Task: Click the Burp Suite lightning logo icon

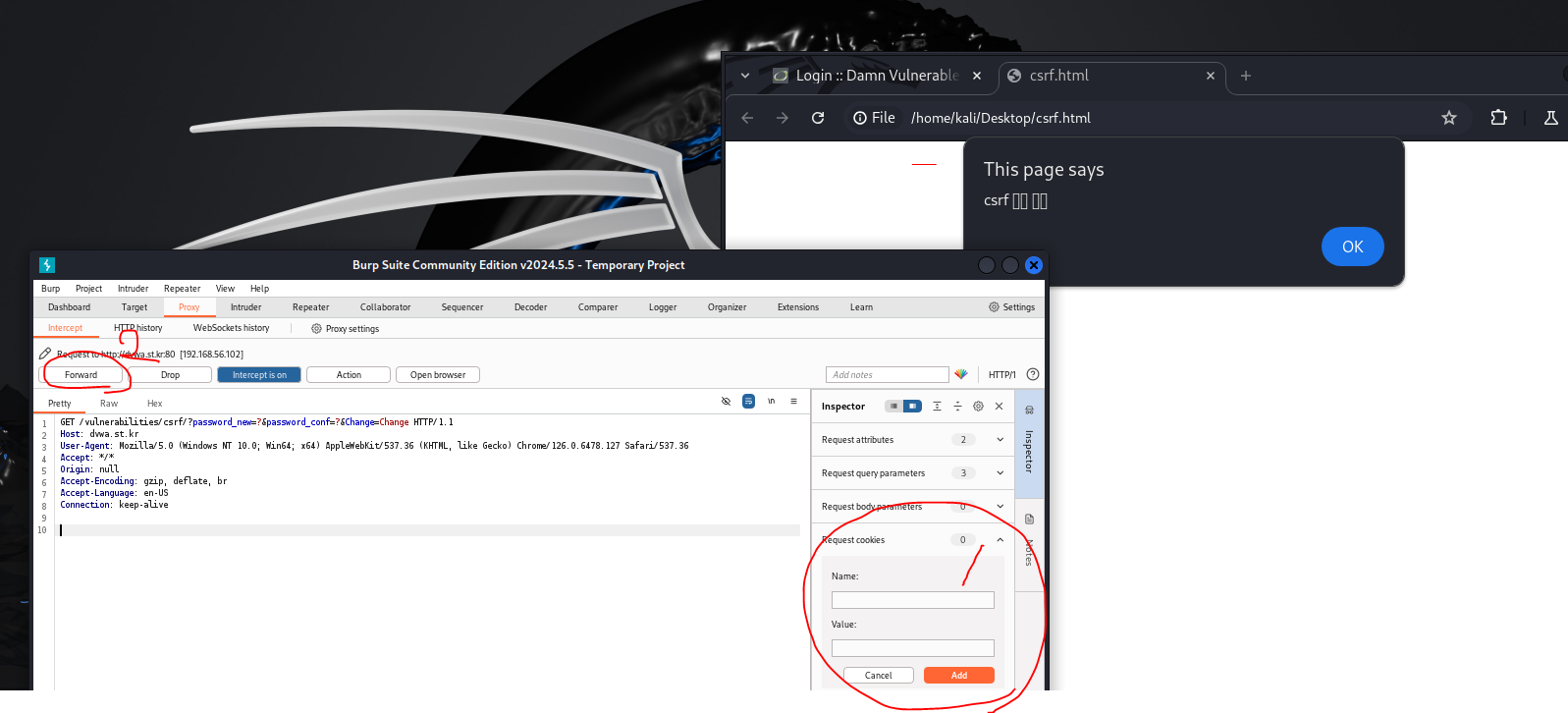Action: click(x=47, y=265)
